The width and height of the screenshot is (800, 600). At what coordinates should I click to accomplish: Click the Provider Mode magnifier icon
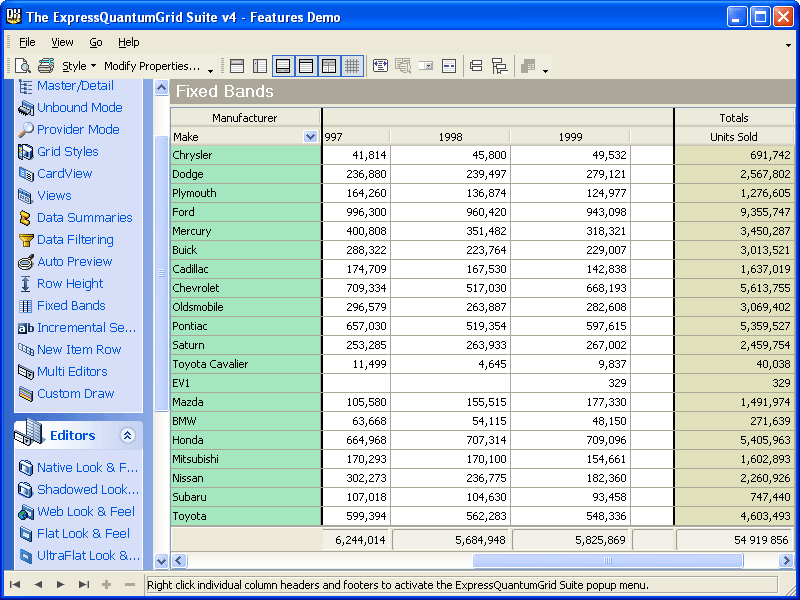click(26, 130)
